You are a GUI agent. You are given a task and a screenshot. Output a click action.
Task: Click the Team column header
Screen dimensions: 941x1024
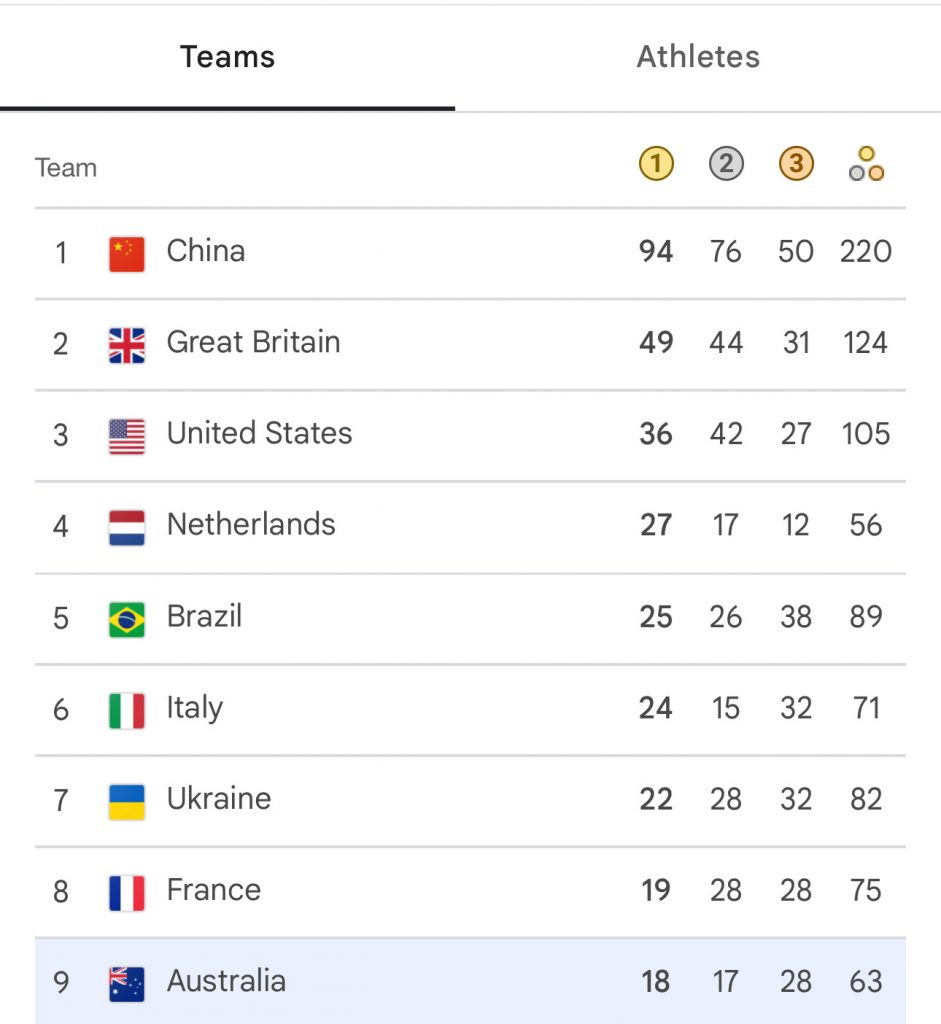(66, 168)
